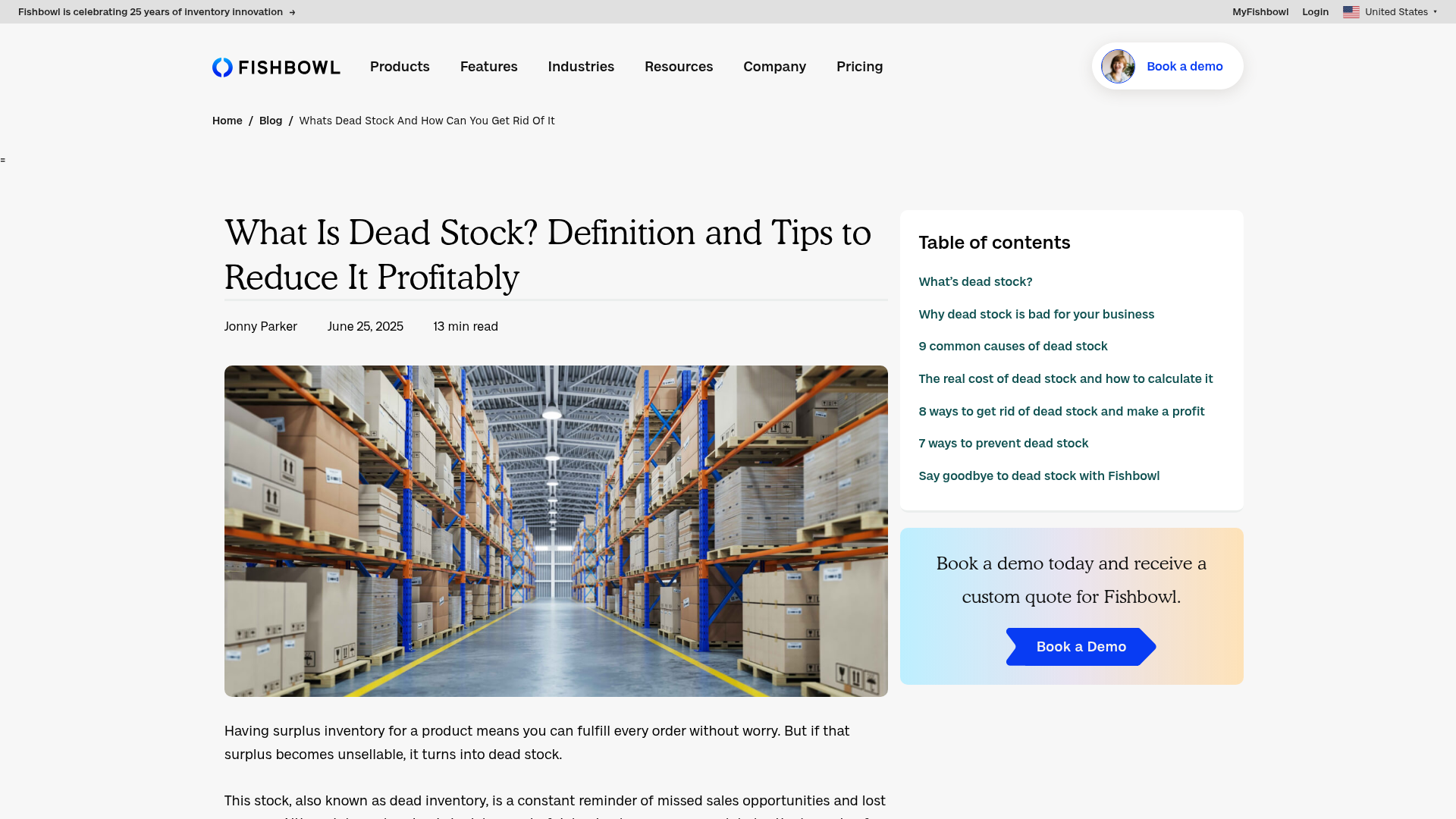1456x819 pixels.
Task: Jump to 7 ways to prevent section
Action: click(x=1003, y=443)
